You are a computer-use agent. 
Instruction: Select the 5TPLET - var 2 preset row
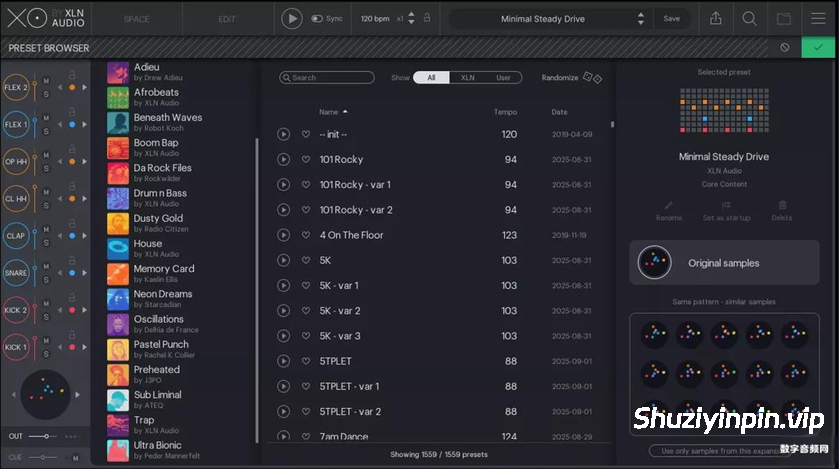pyautogui.click(x=438, y=411)
